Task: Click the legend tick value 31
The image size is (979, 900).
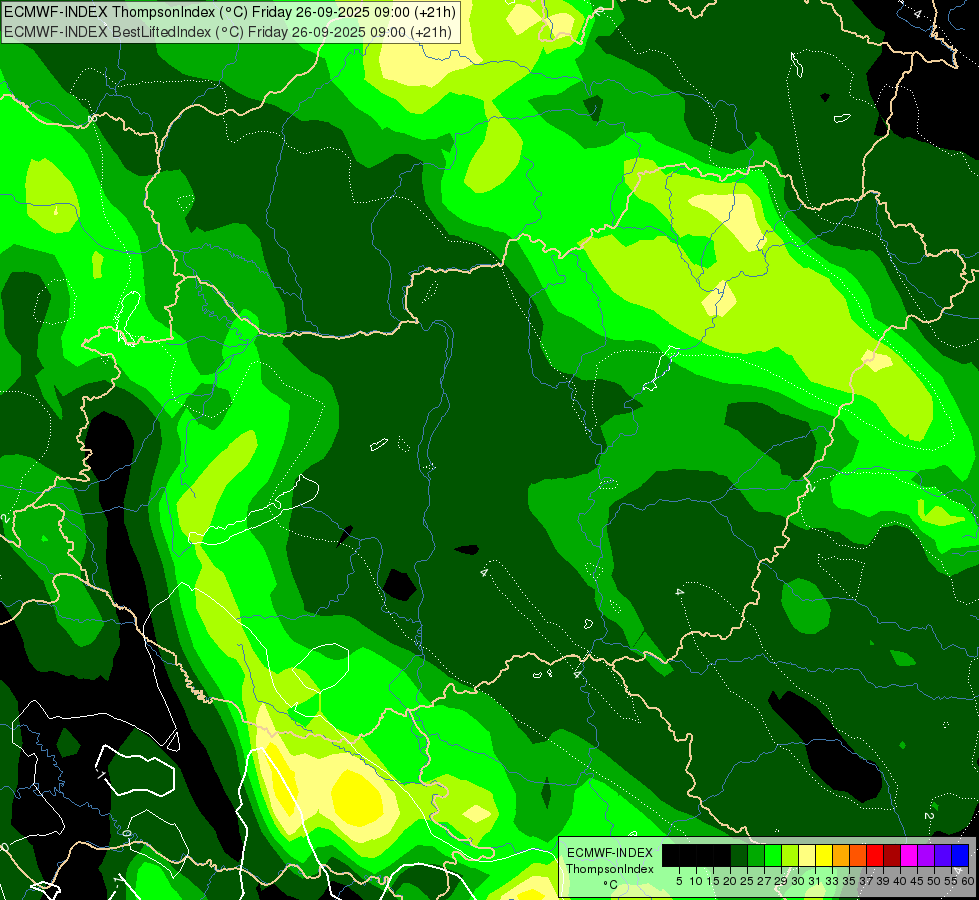Action: (815, 881)
